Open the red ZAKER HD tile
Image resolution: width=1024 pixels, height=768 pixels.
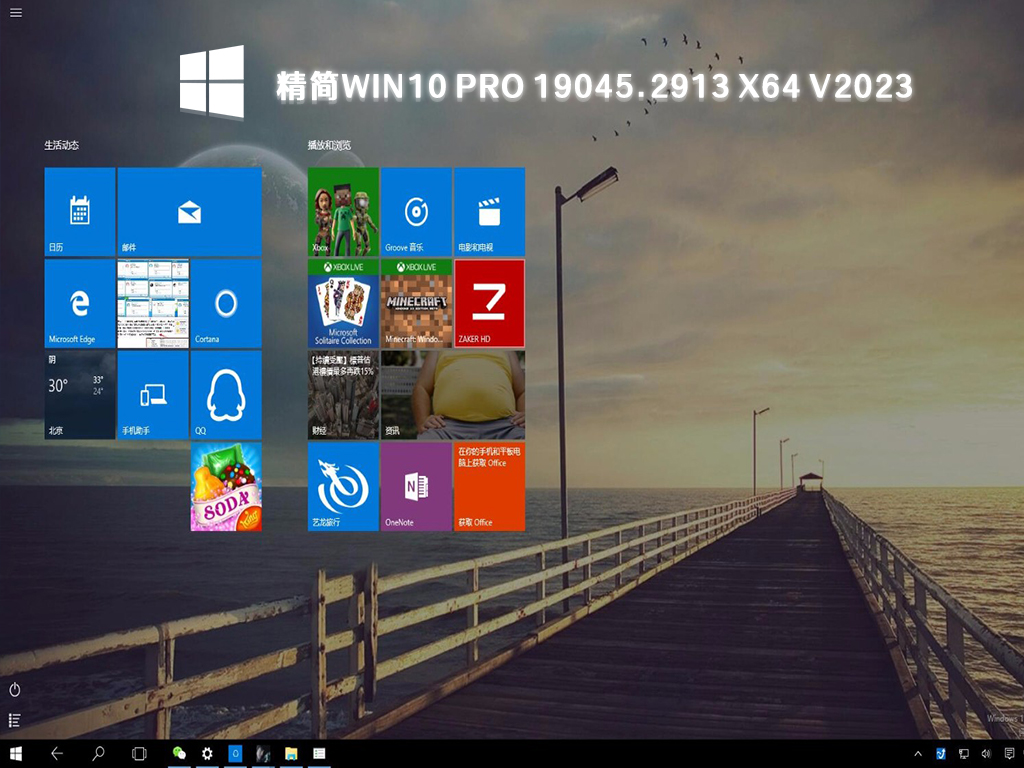[489, 304]
